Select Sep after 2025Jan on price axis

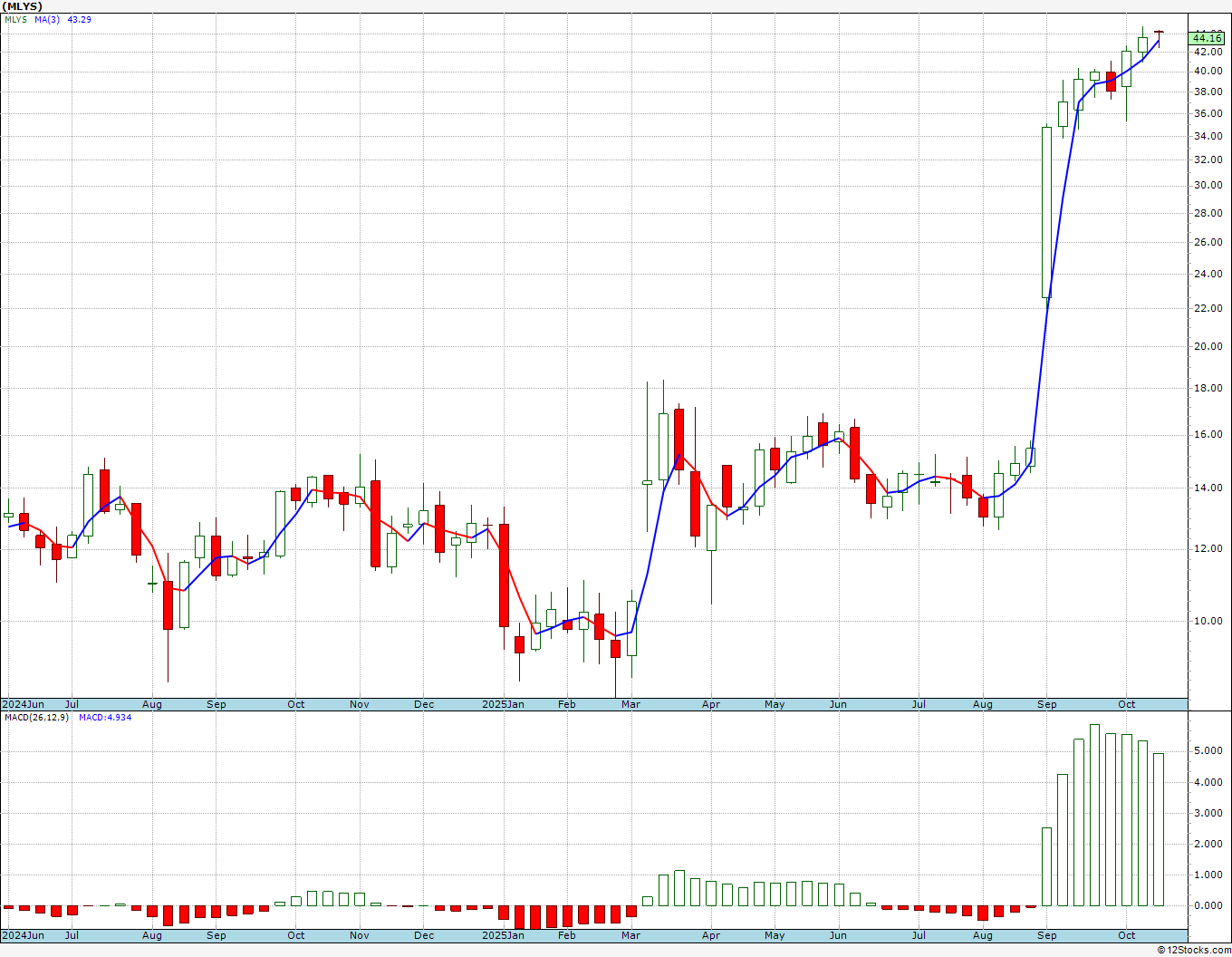click(1047, 704)
